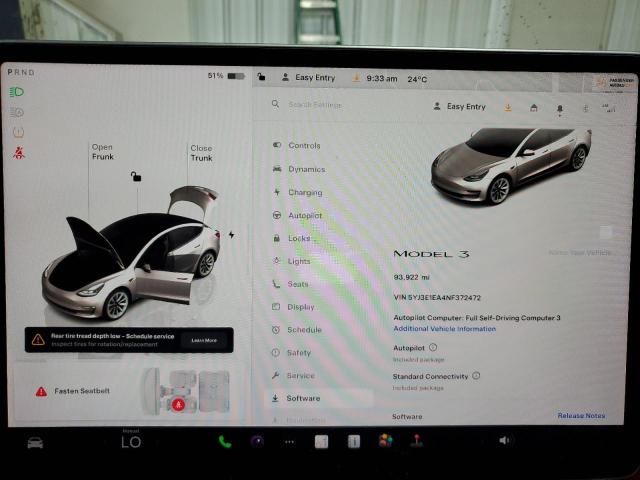Tap the tire tread alert triangle icon
Viewport: 640px width, 480px height.
(x=38, y=340)
